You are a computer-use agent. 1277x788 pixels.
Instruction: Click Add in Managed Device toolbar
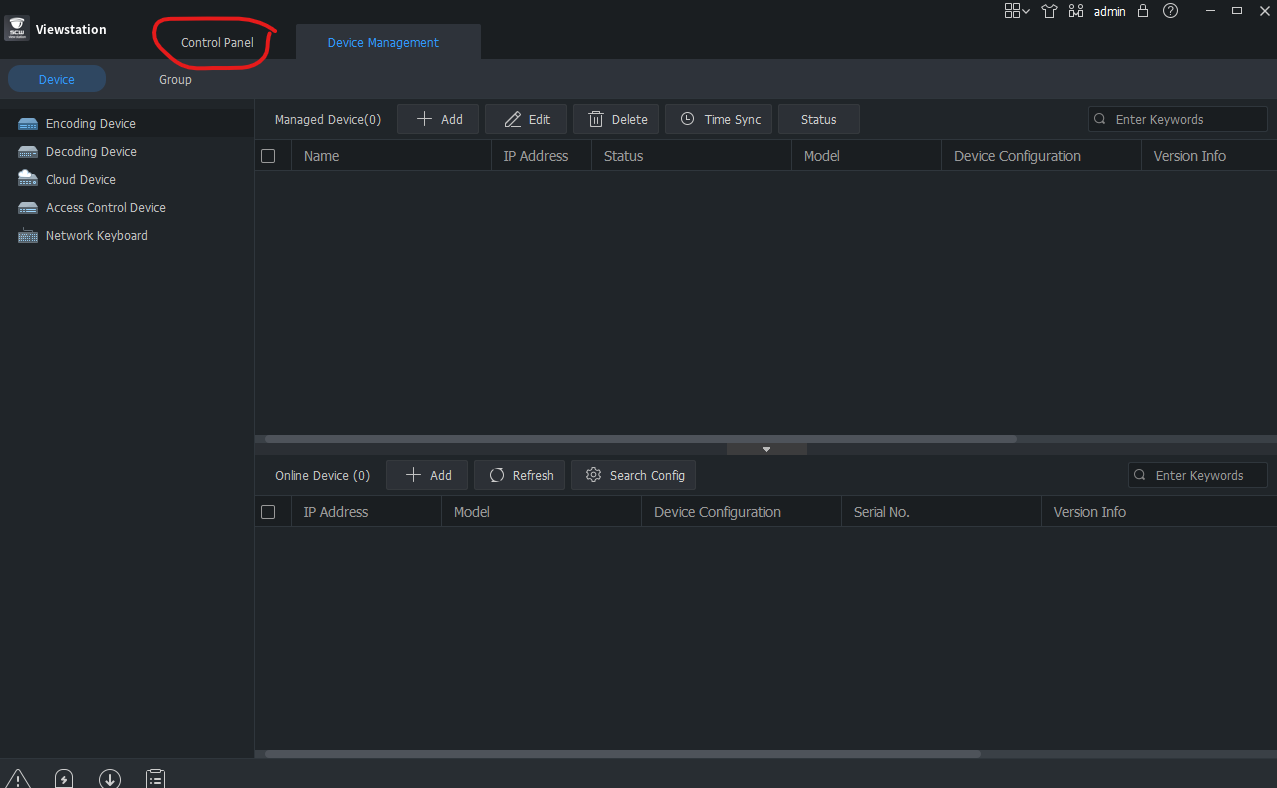click(438, 119)
